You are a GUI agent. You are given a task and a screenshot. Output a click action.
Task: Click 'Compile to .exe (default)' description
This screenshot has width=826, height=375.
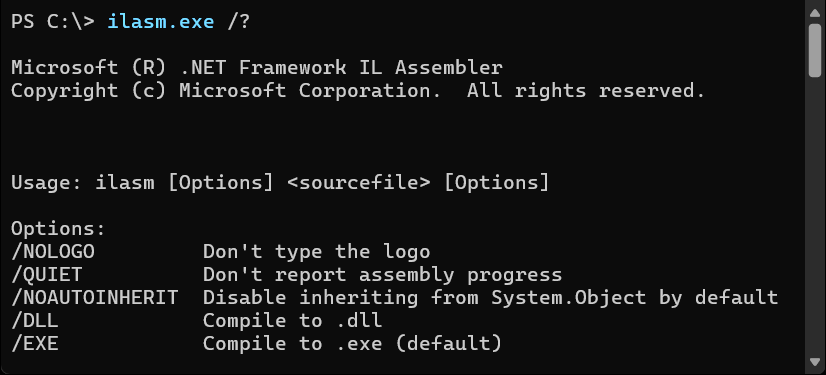[352, 344]
